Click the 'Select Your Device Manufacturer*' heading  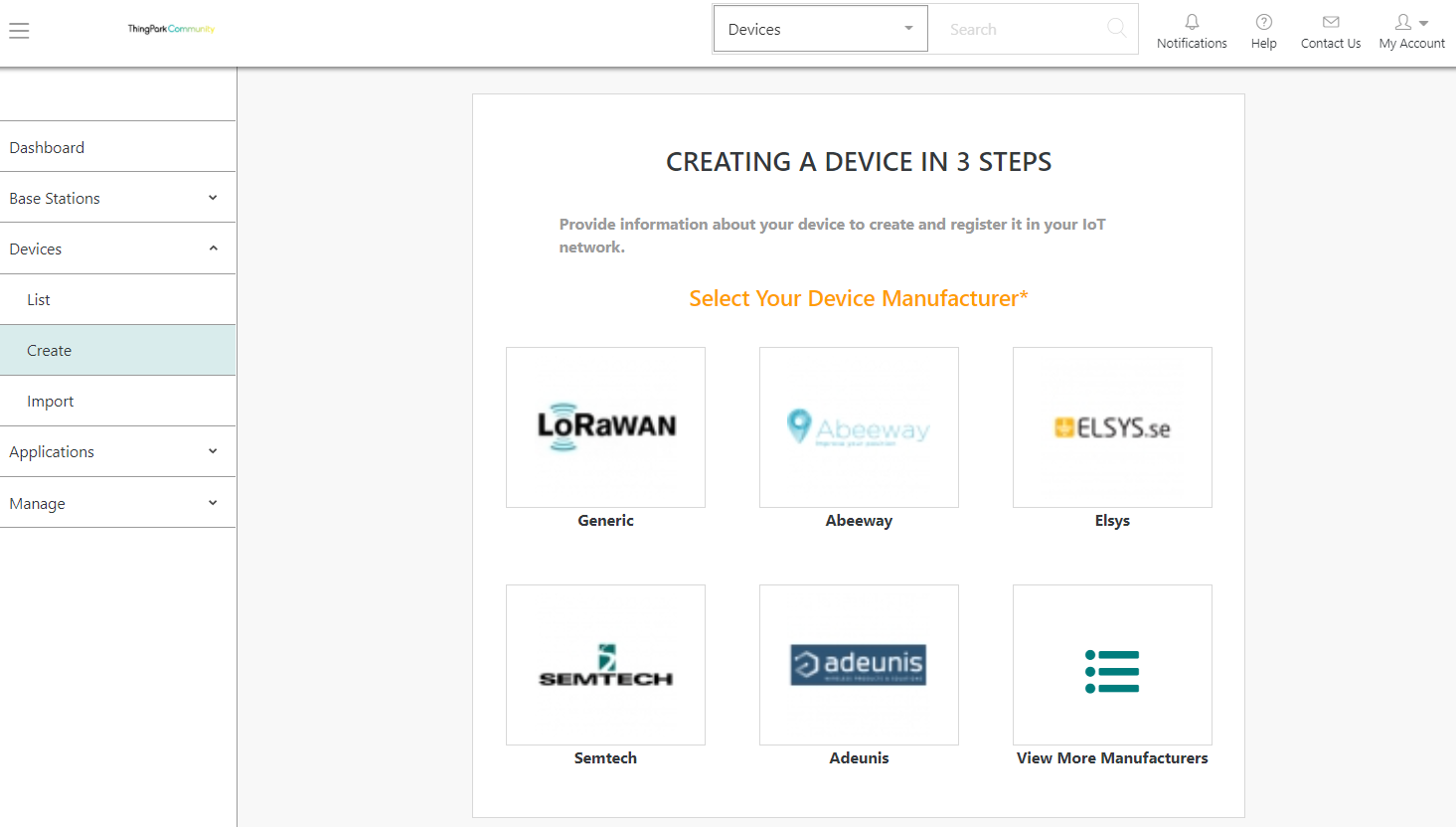[859, 298]
